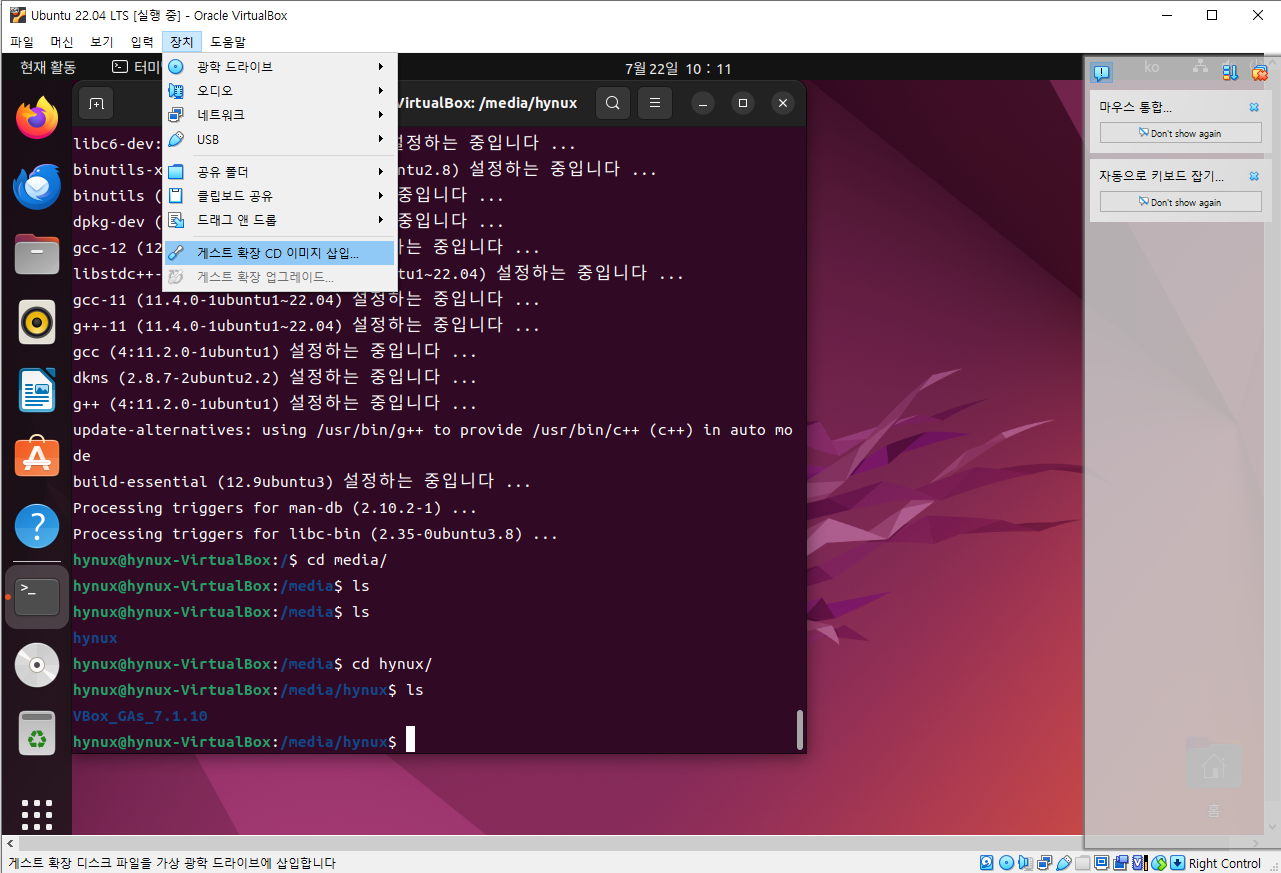Viewport: 1281px width, 873px height.
Task: Open the 현재 활동 overview
Action: [x=48, y=68]
